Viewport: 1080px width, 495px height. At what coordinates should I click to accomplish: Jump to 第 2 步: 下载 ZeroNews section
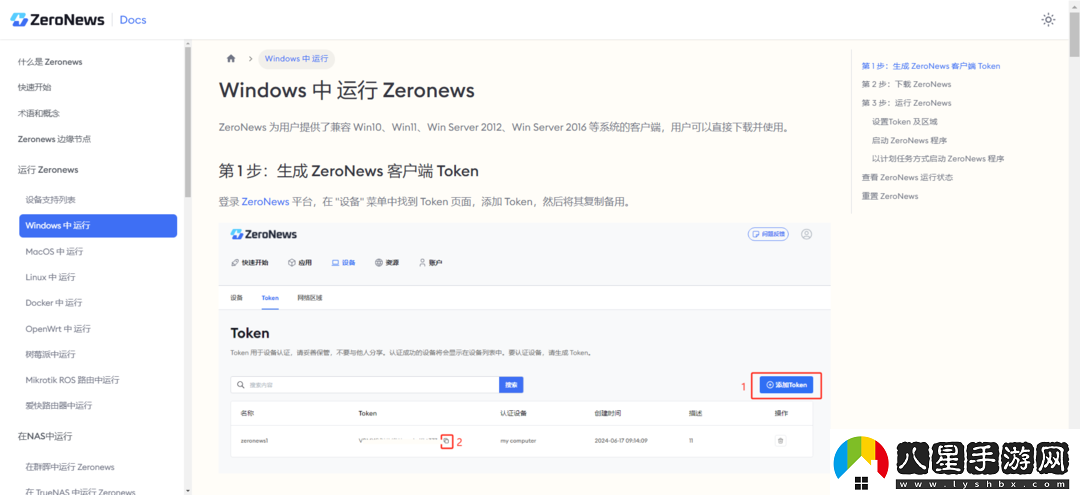coord(906,84)
